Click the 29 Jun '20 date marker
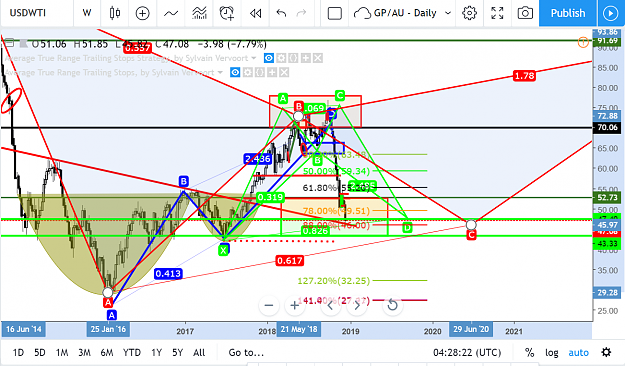The image size is (625, 366). pos(471,329)
